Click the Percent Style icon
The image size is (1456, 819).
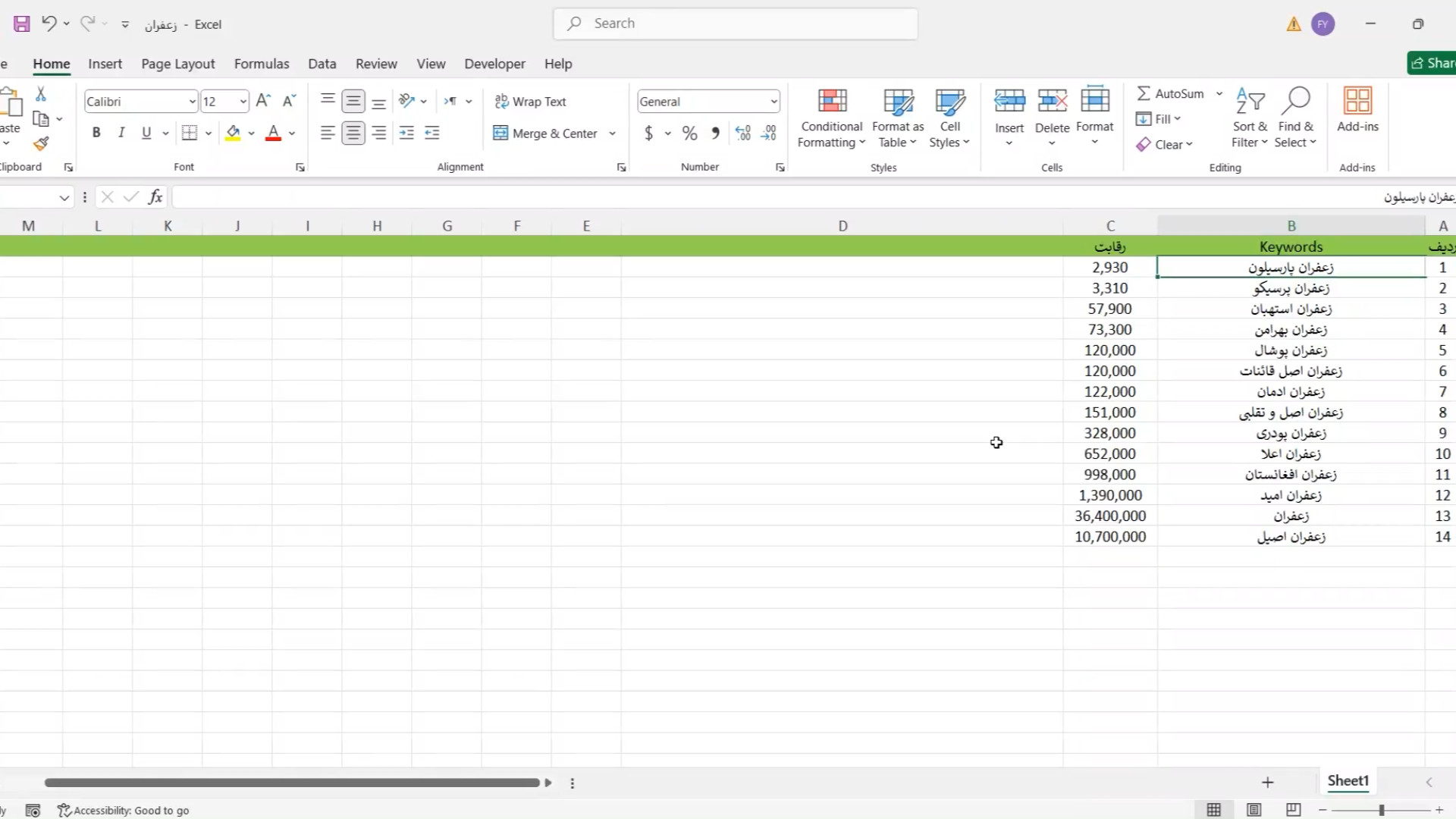click(x=689, y=133)
